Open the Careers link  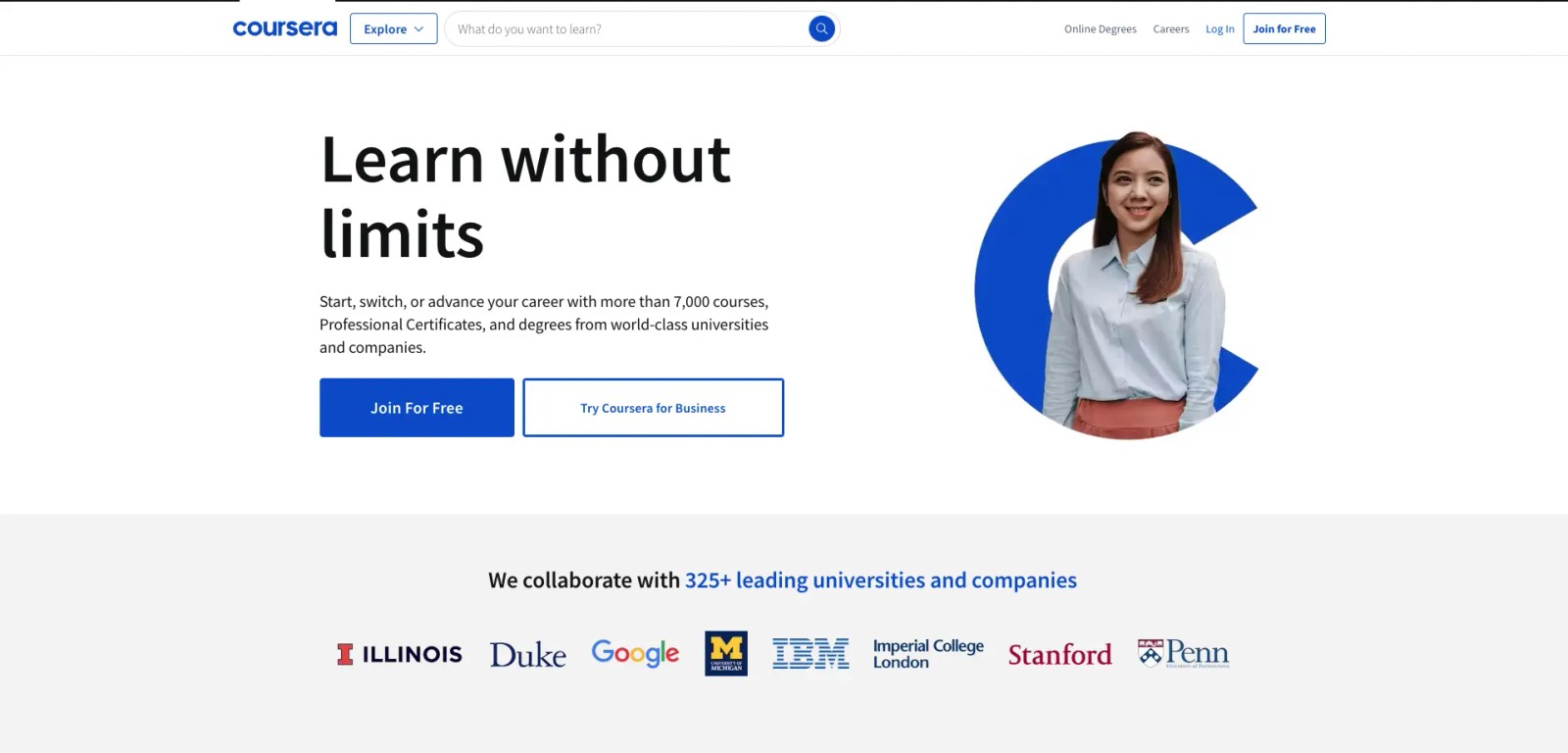(1171, 29)
